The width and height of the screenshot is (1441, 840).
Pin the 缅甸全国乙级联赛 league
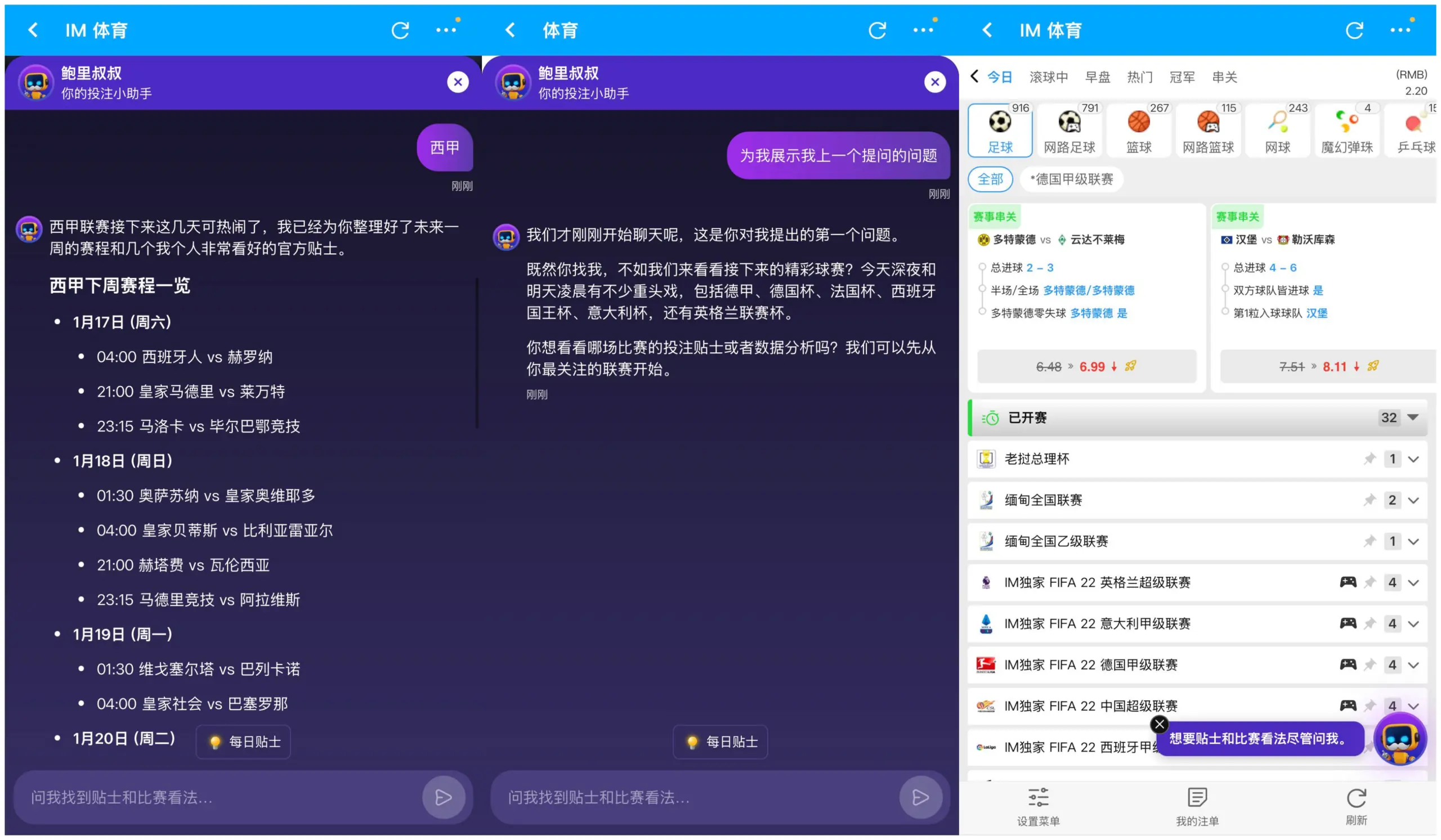[x=1370, y=541]
